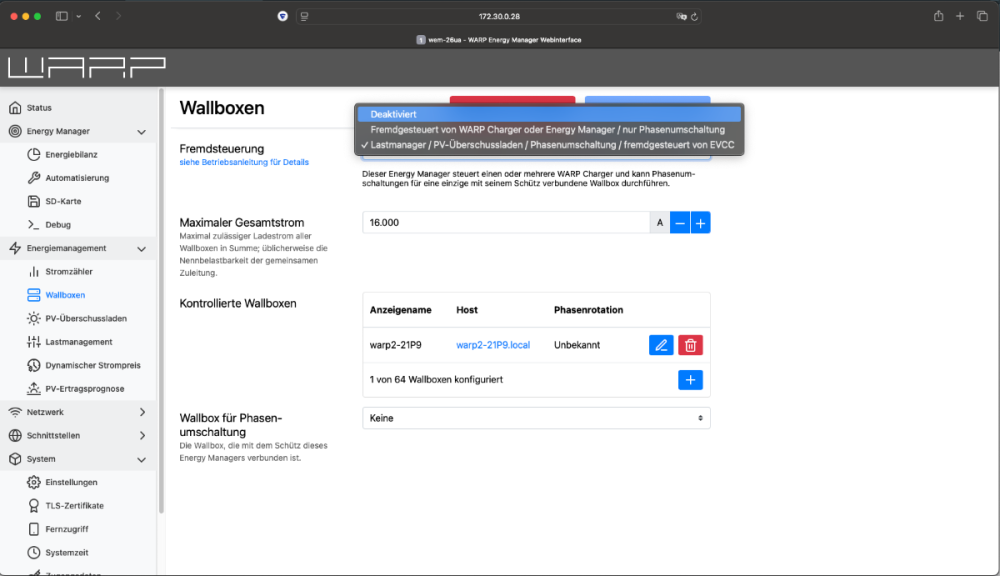Open the Wallbox für Phasenumschaltung dropdown

point(536,418)
